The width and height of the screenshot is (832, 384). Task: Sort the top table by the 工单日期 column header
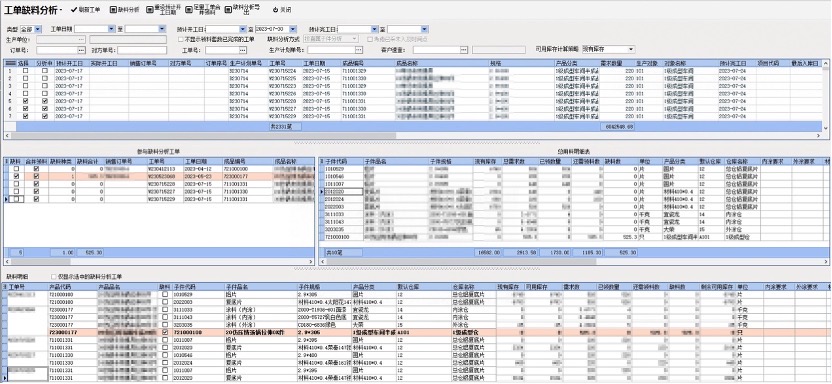pos(321,63)
